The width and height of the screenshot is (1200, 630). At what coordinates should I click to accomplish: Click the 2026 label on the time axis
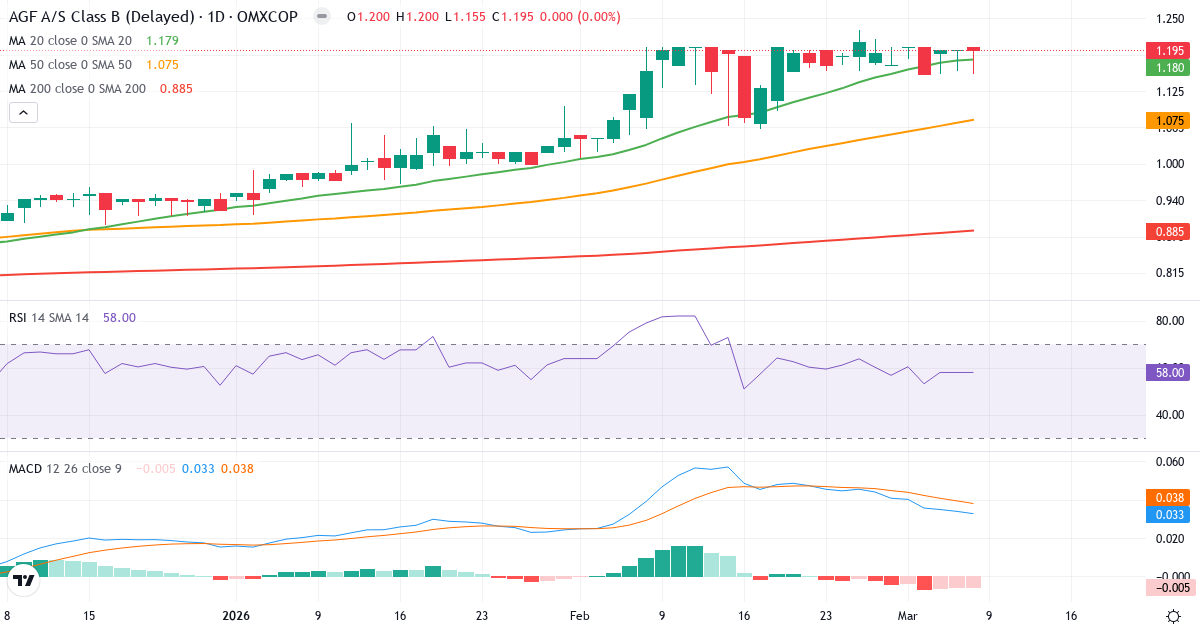click(x=236, y=617)
